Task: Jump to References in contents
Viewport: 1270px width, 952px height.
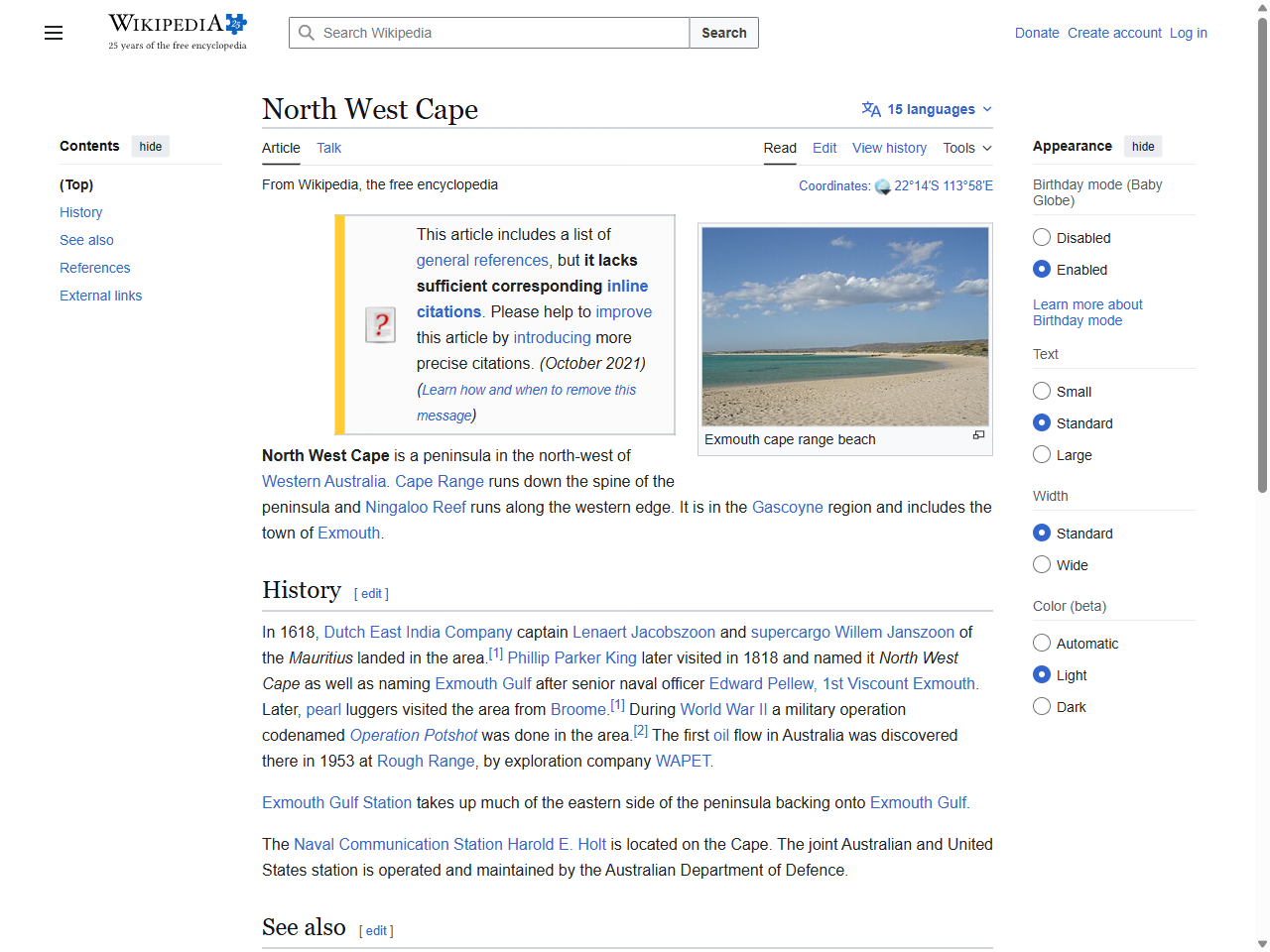Action: point(94,268)
